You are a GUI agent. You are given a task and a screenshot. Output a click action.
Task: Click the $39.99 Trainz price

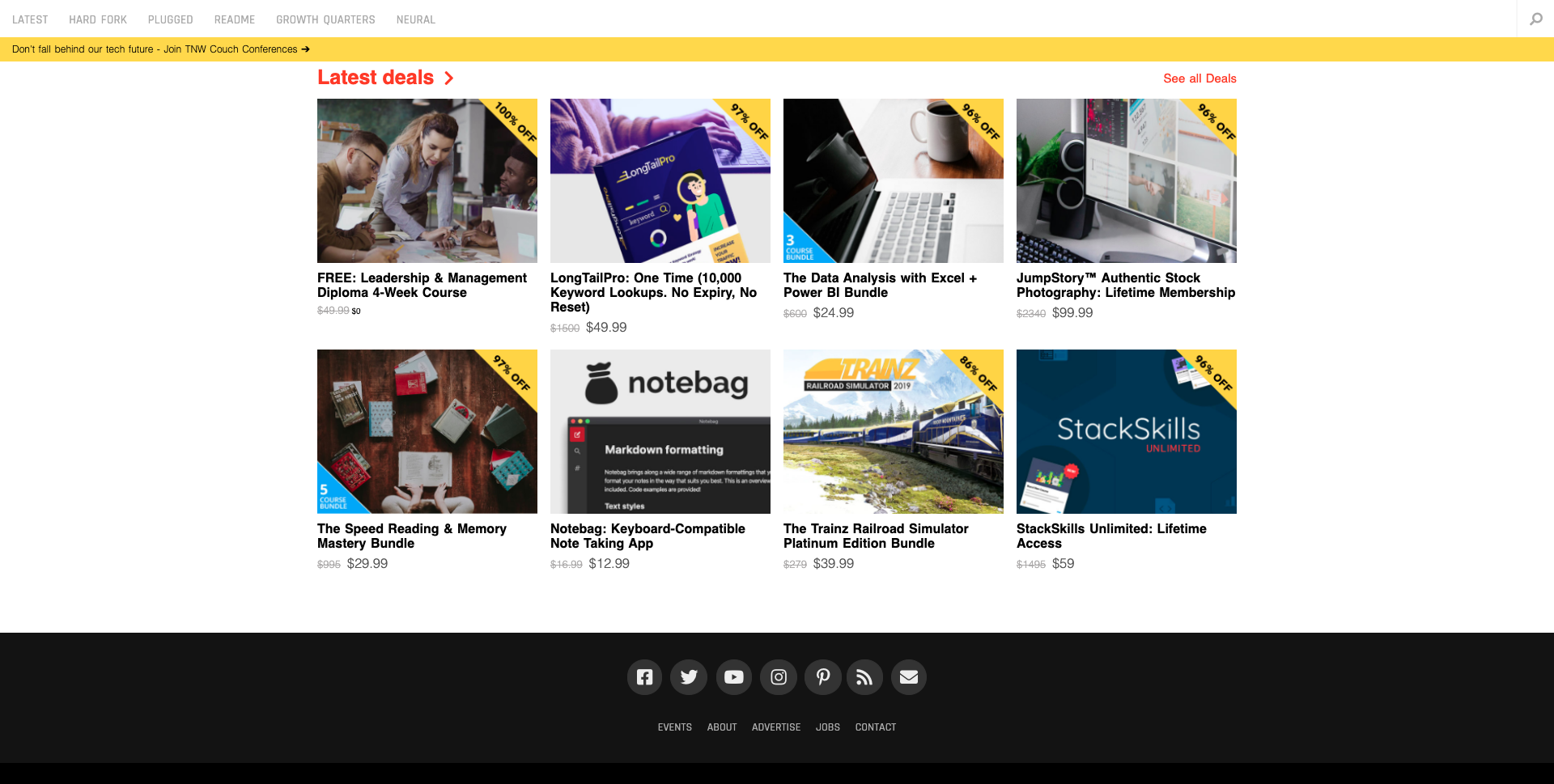(x=834, y=563)
